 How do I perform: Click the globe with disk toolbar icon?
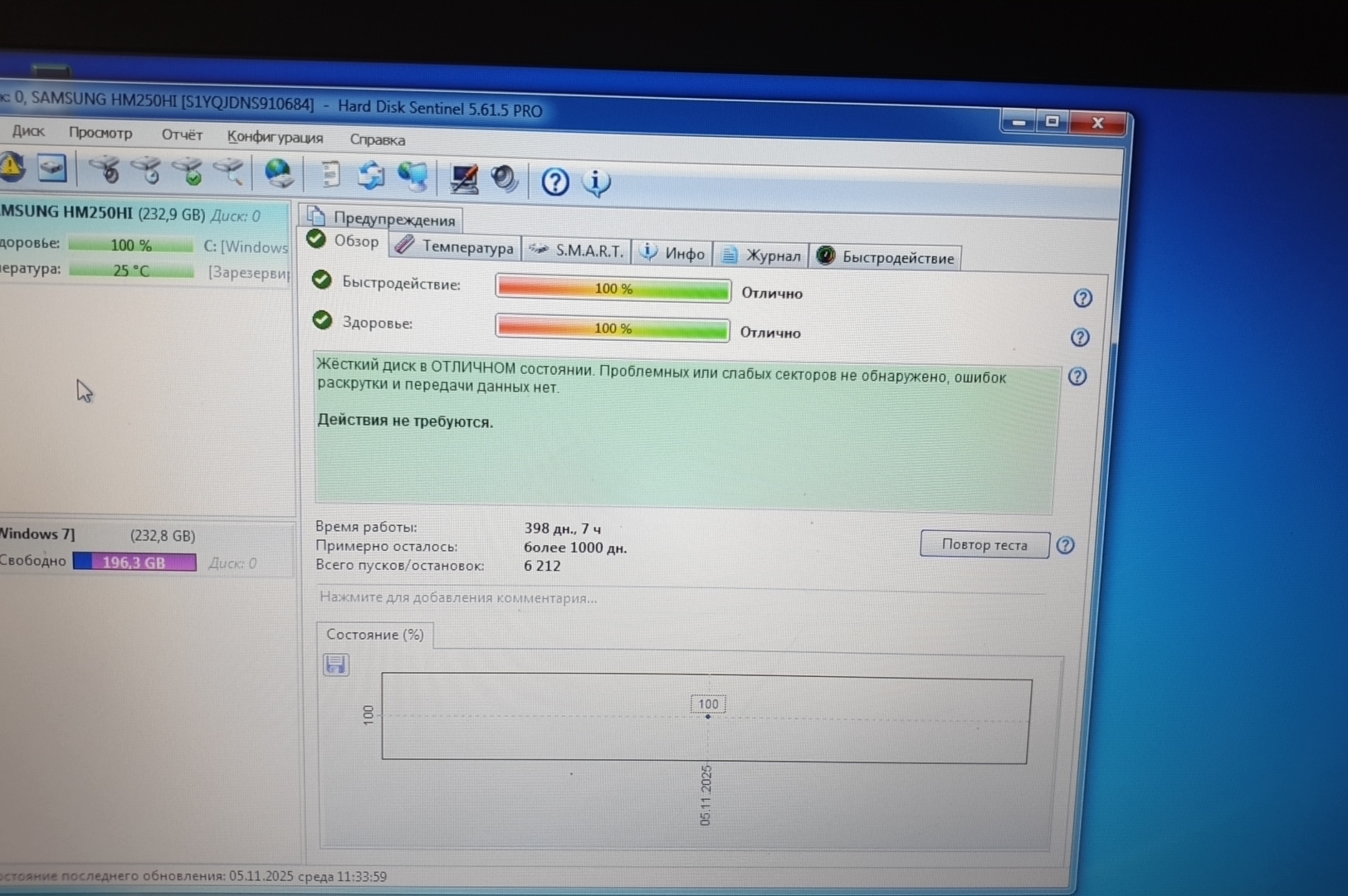click(x=278, y=173)
